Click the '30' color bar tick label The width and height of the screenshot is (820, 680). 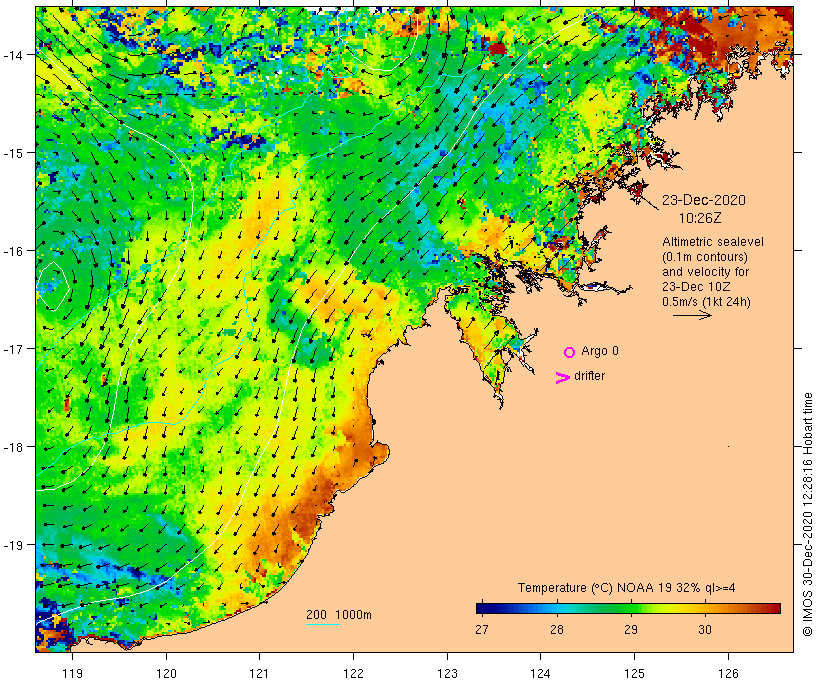(705, 629)
